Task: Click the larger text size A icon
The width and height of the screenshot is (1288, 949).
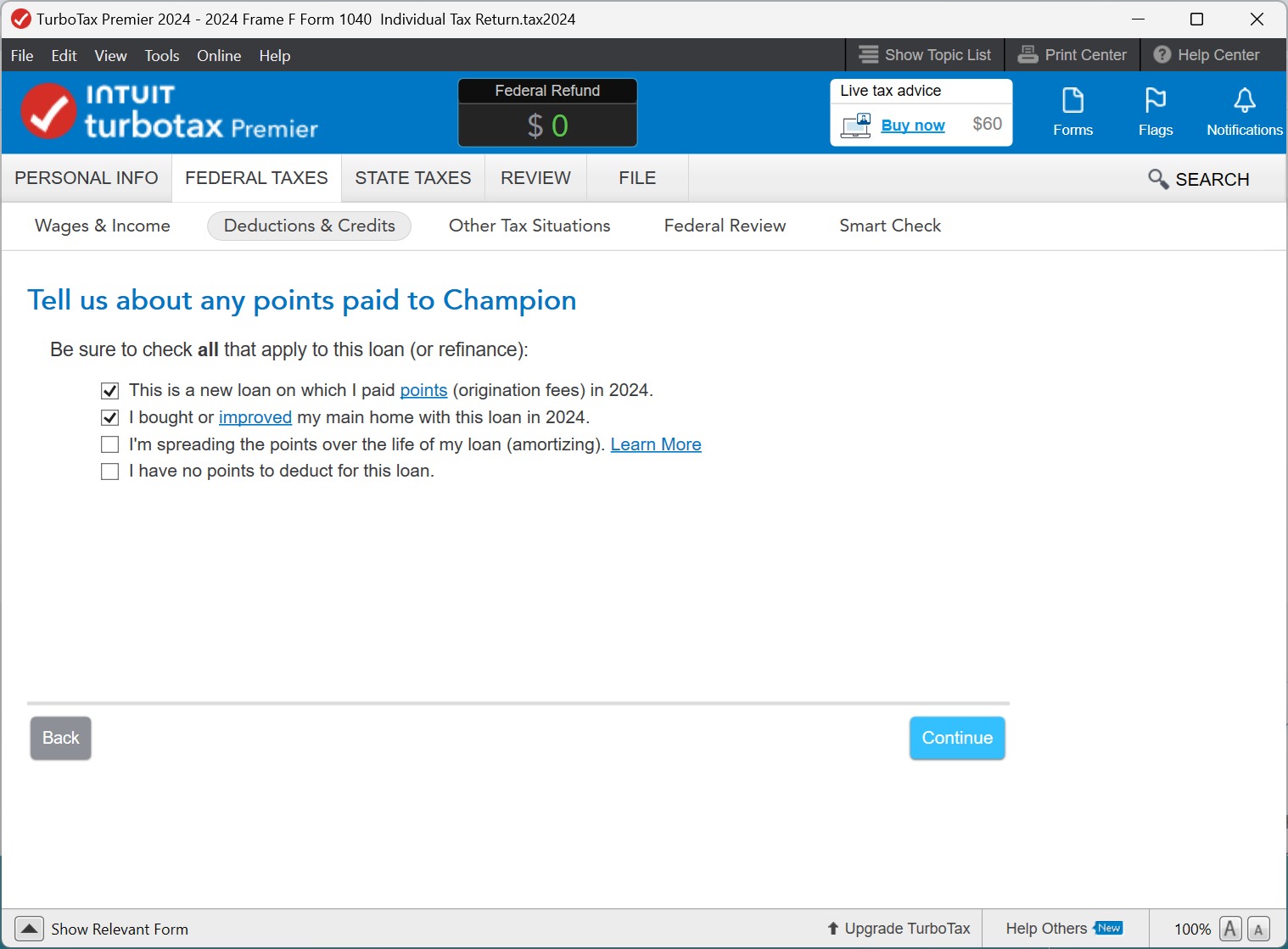Action: pyautogui.click(x=1230, y=929)
